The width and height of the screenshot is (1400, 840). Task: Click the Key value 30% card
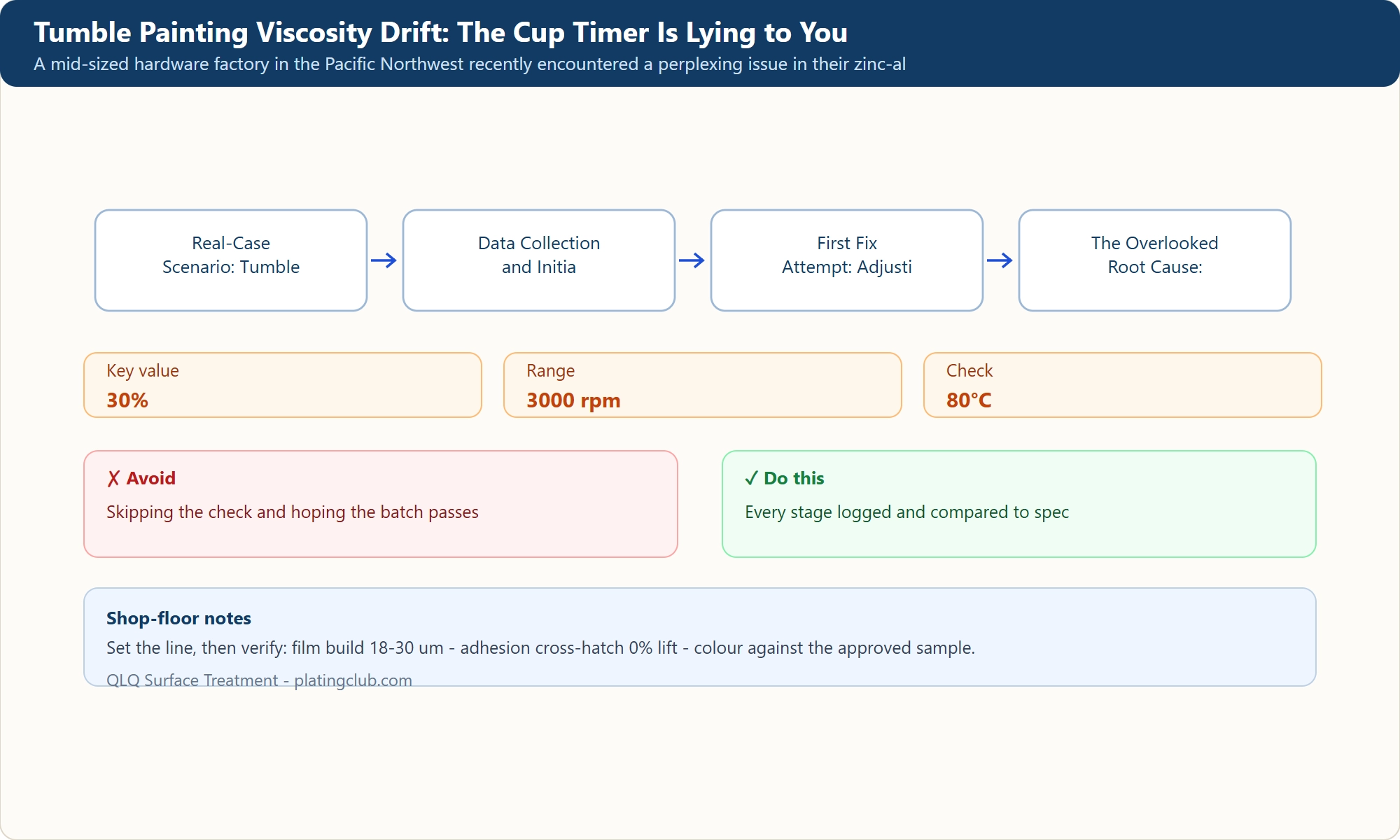[x=283, y=385]
